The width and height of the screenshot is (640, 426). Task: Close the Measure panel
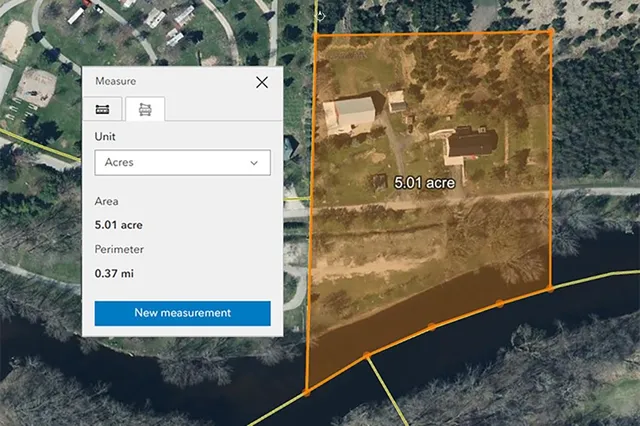[262, 82]
